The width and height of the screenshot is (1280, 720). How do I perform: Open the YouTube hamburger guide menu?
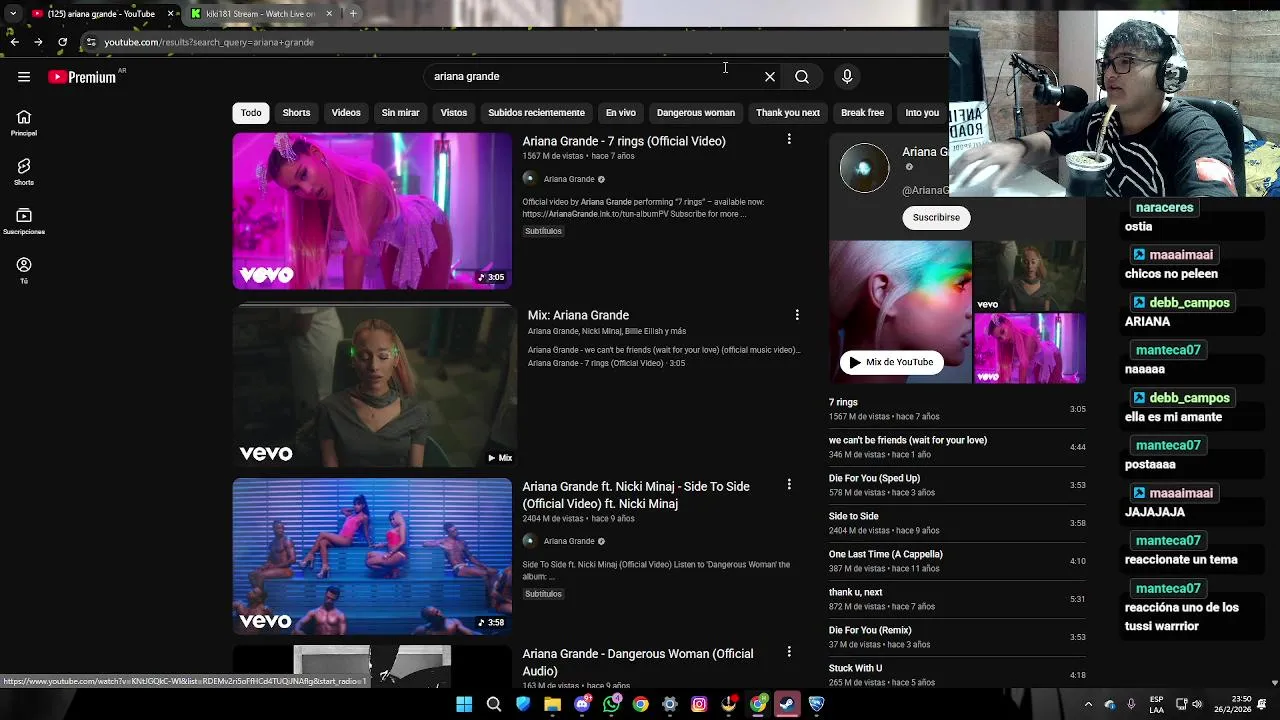[24, 77]
